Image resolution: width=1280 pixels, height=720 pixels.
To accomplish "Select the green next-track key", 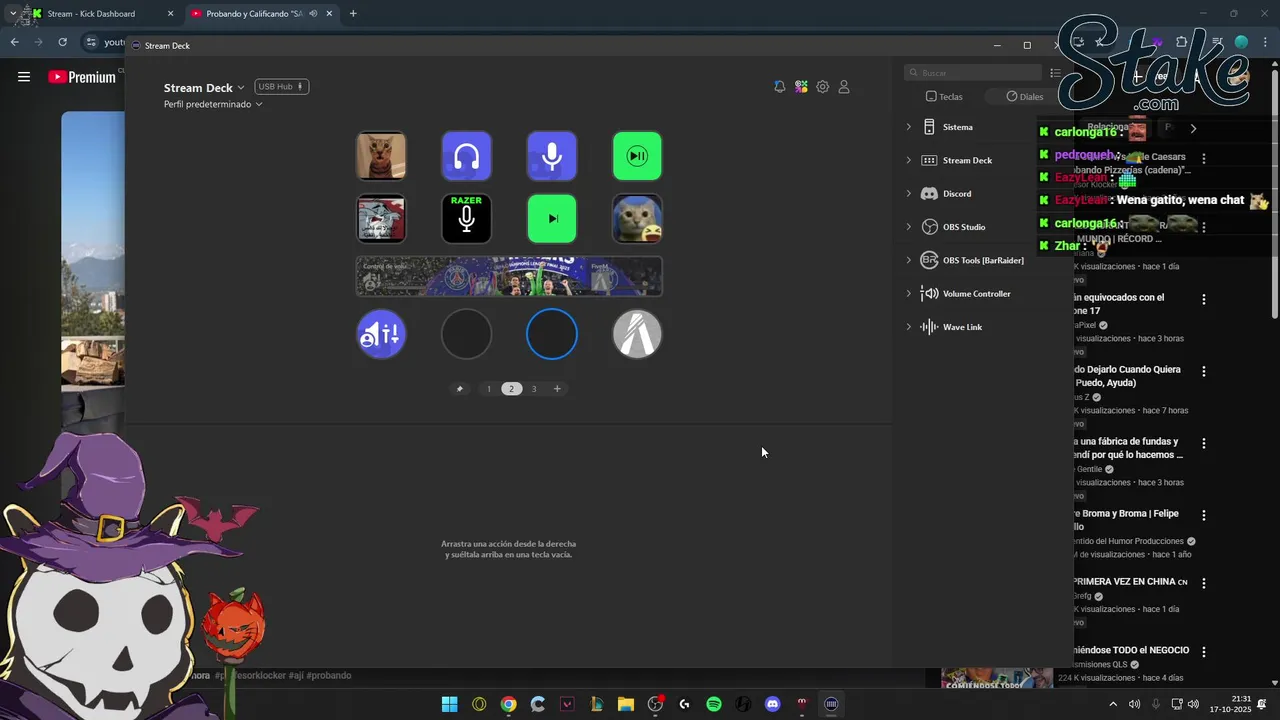I will click(x=552, y=219).
